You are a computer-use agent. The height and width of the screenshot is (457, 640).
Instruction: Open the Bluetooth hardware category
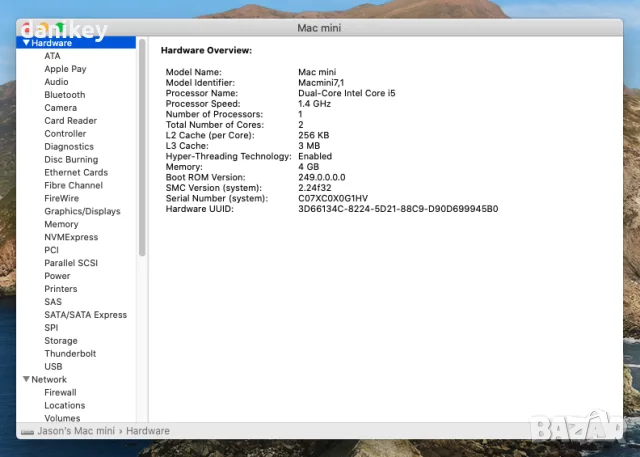65,95
